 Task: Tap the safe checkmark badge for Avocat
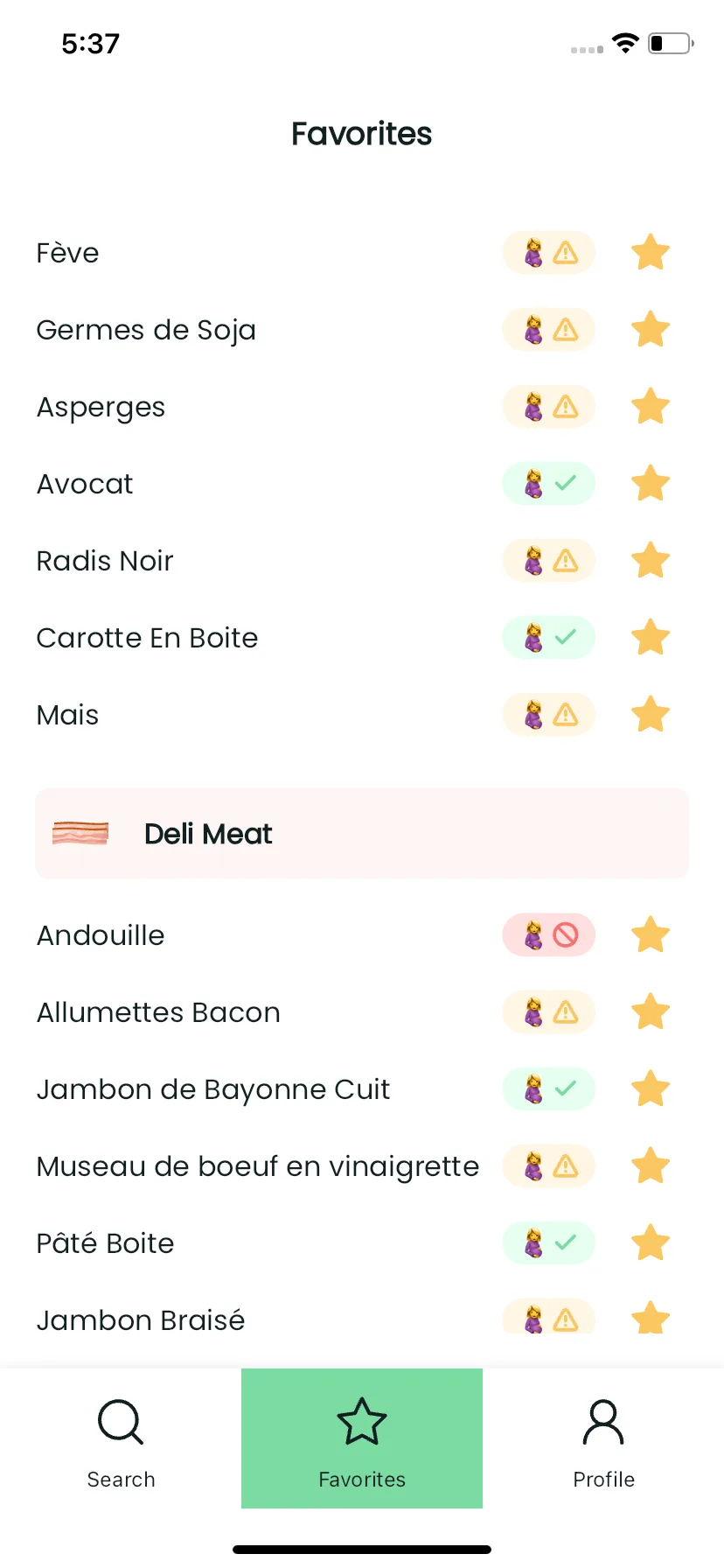[x=549, y=484]
